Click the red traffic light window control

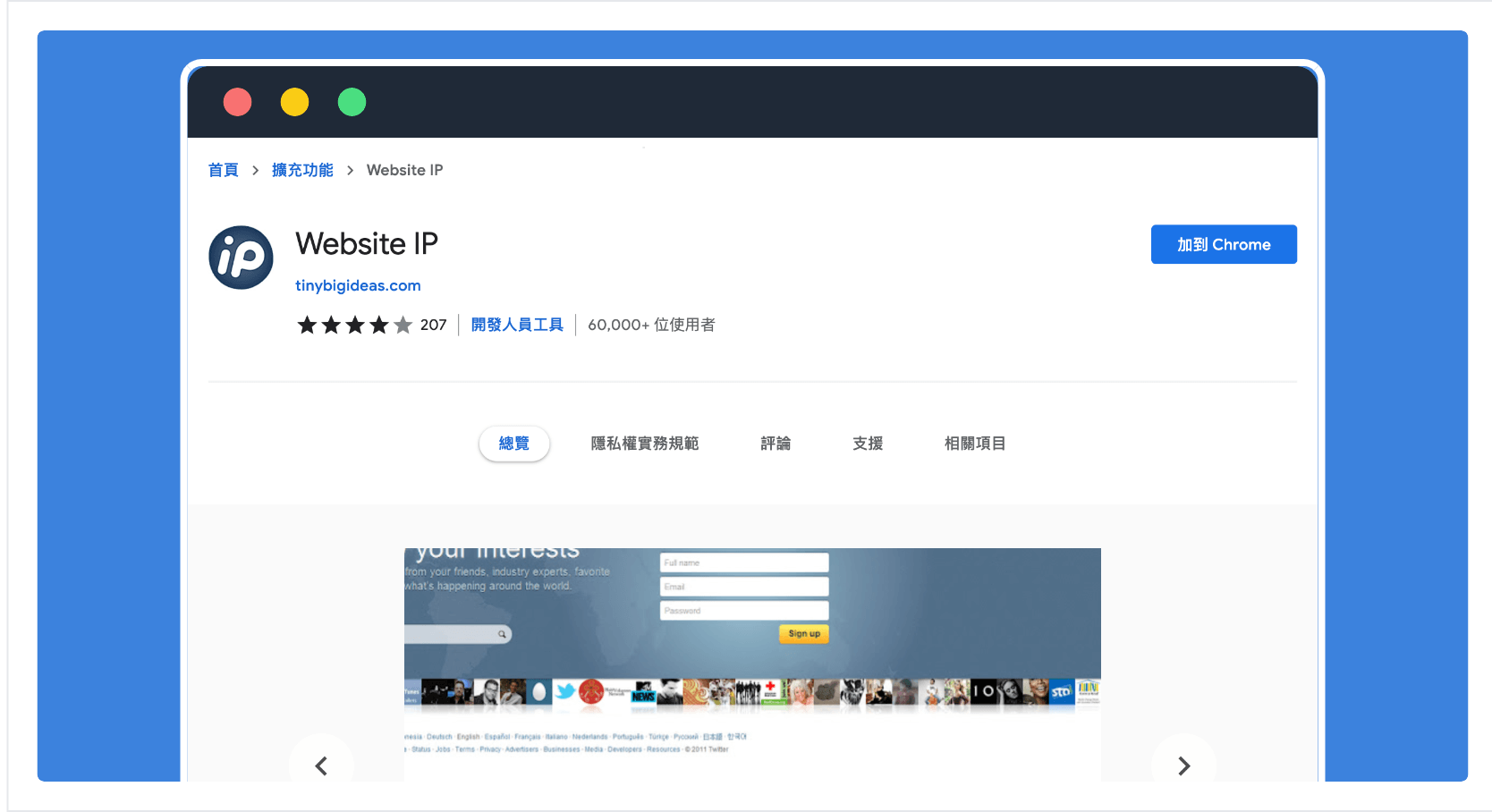[237, 102]
